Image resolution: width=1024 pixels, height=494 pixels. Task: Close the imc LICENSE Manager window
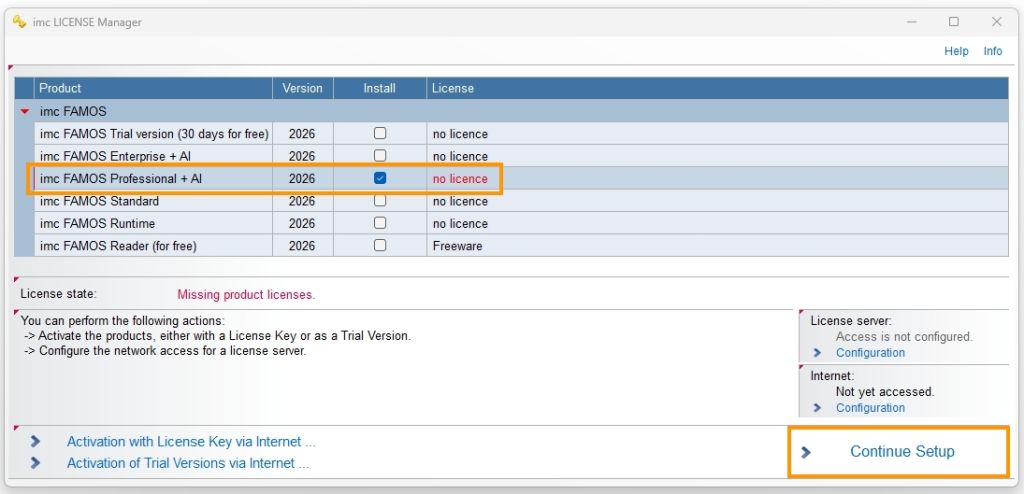[x=997, y=22]
